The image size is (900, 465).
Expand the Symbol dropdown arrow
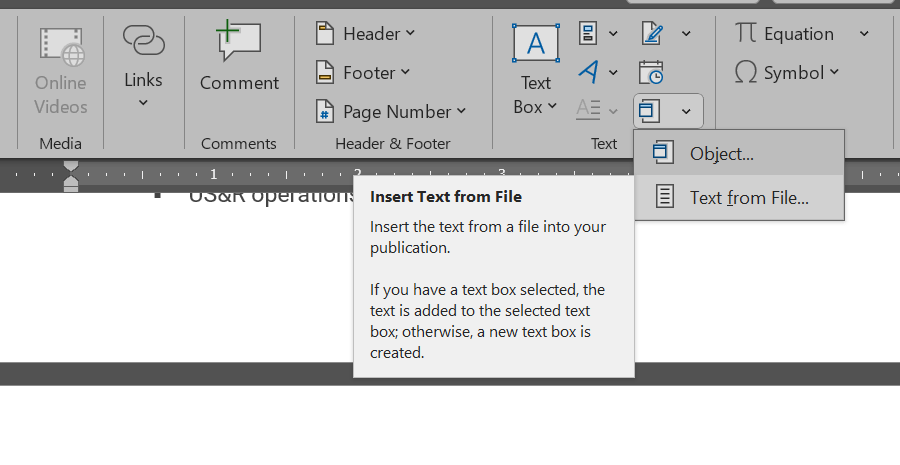[x=834, y=72]
